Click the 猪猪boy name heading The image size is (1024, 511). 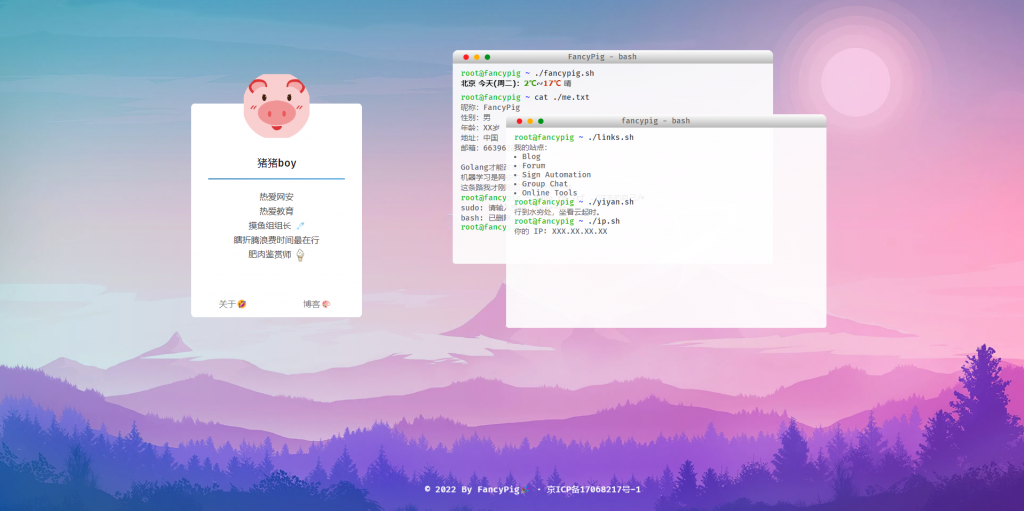coord(276,163)
